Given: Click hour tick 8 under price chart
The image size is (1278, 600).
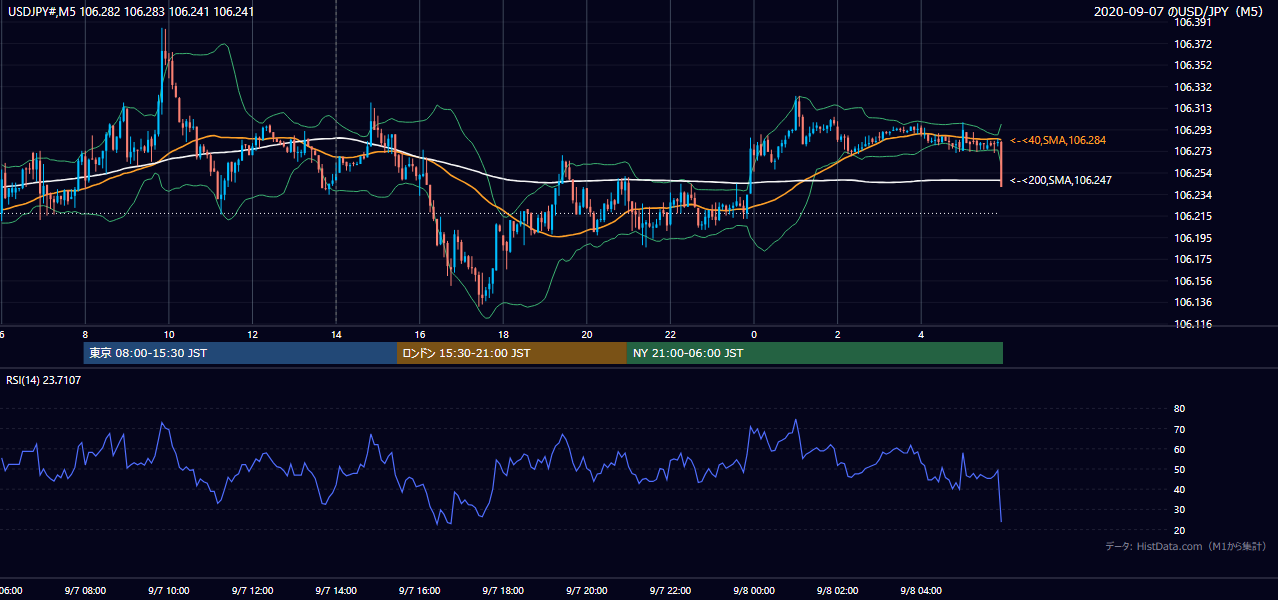Looking at the screenshot, I should 85,334.
